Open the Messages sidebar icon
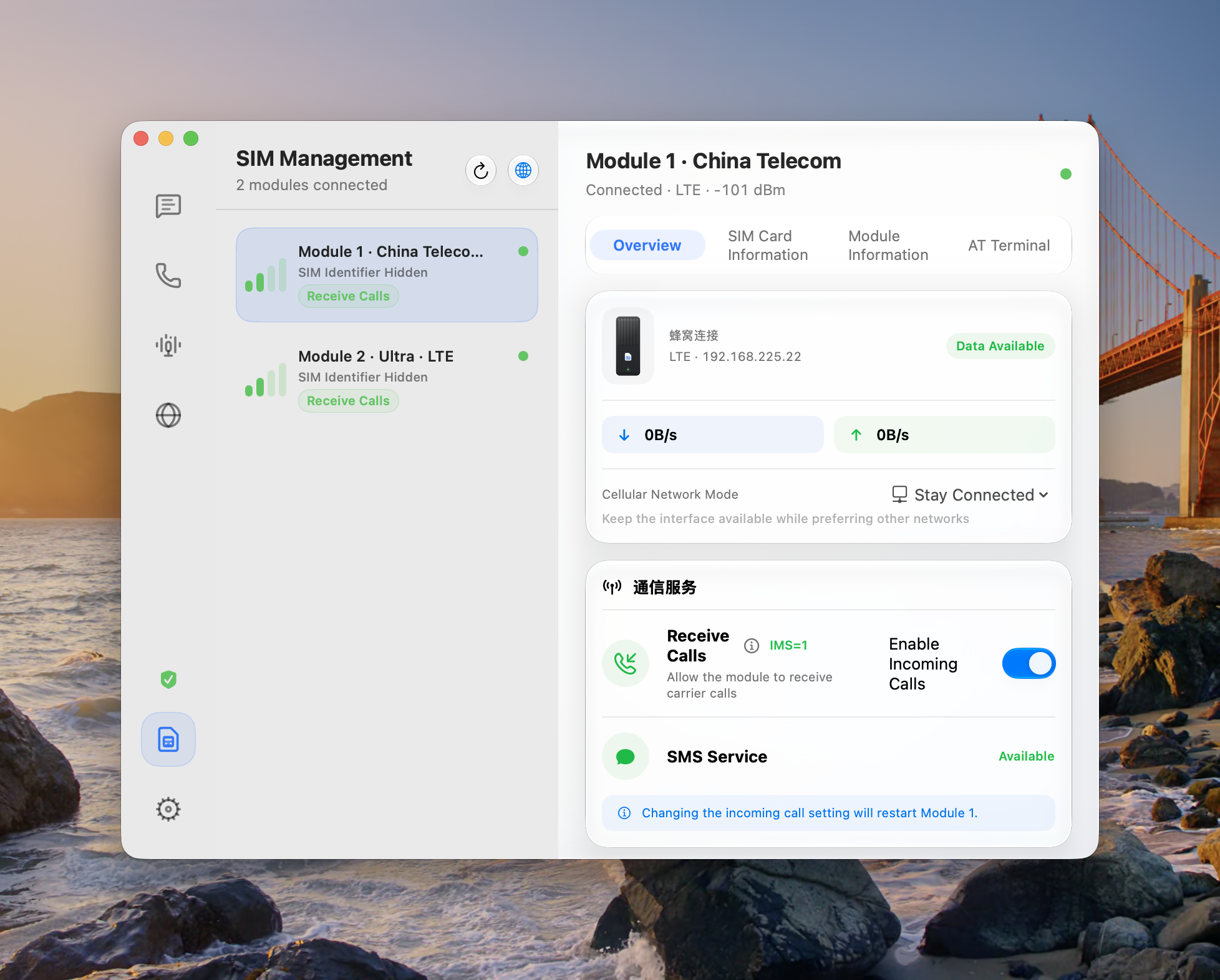This screenshot has height=980, width=1220. click(x=168, y=206)
